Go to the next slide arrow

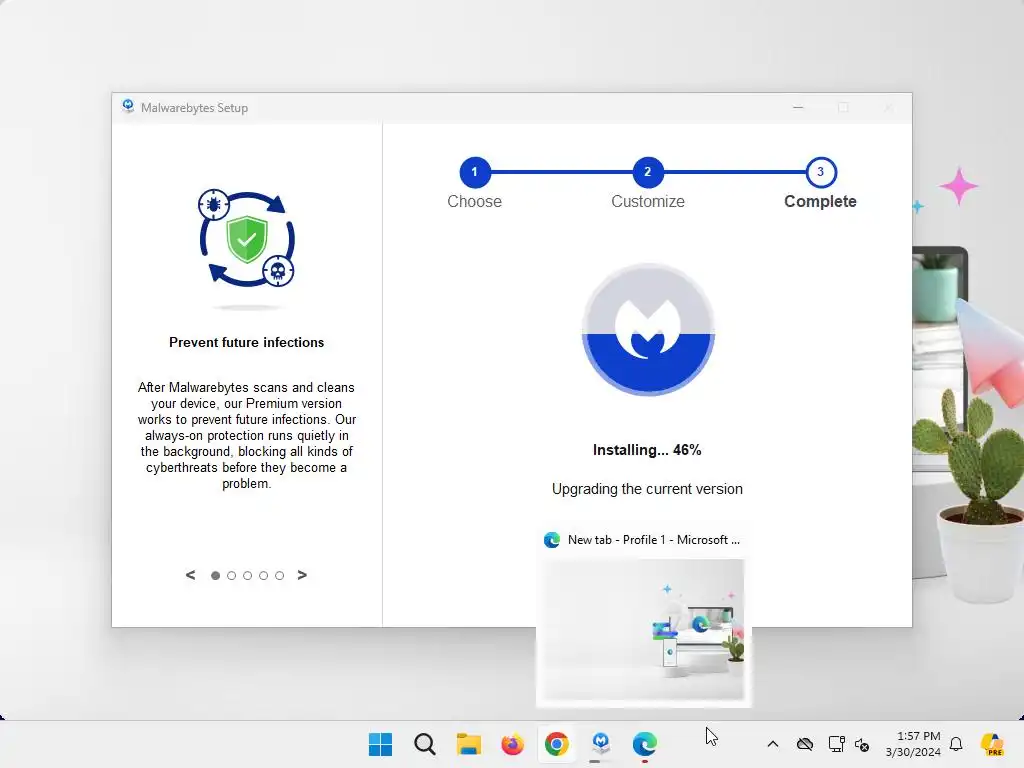tap(302, 575)
